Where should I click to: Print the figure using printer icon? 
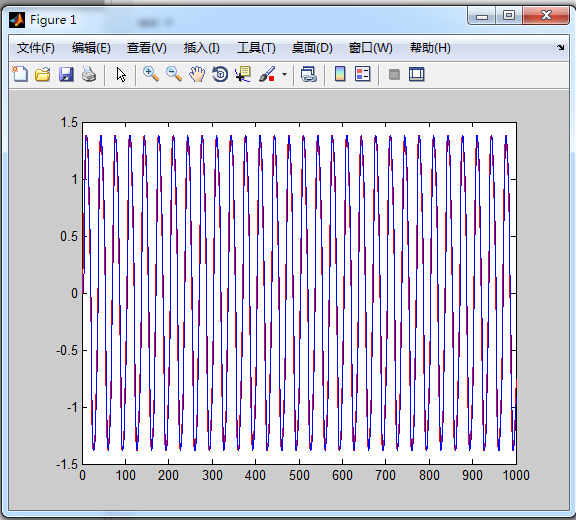(x=89, y=74)
